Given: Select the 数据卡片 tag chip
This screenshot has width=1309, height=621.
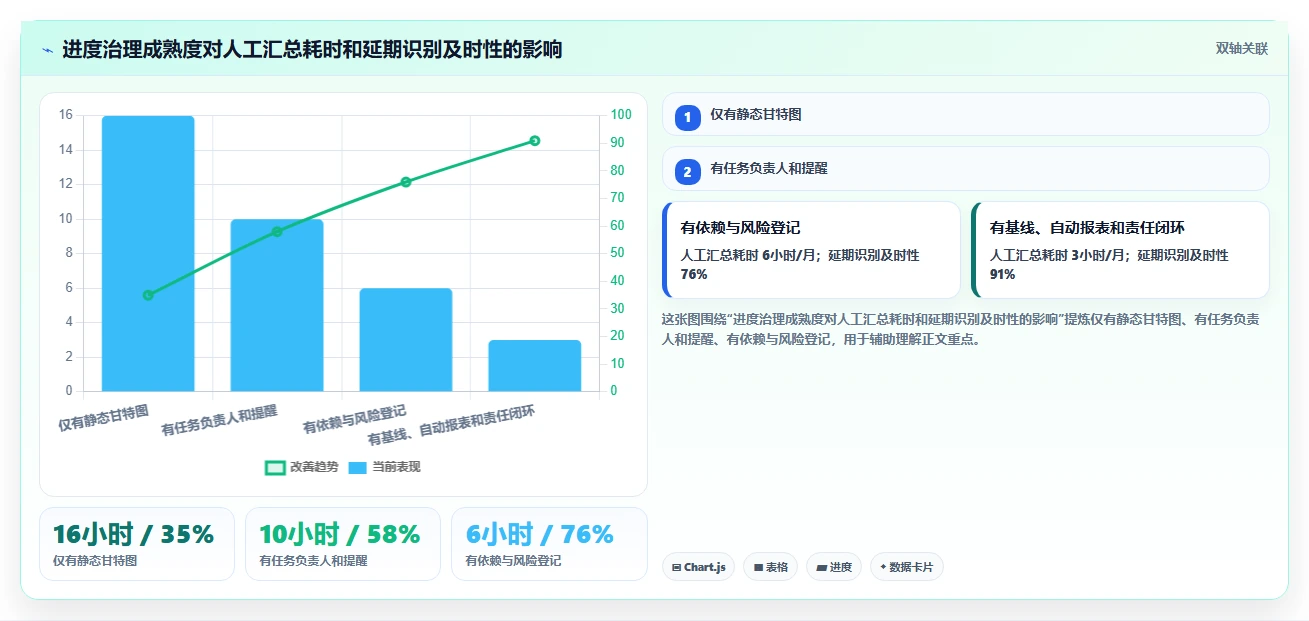Looking at the screenshot, I should click(906, 567).
